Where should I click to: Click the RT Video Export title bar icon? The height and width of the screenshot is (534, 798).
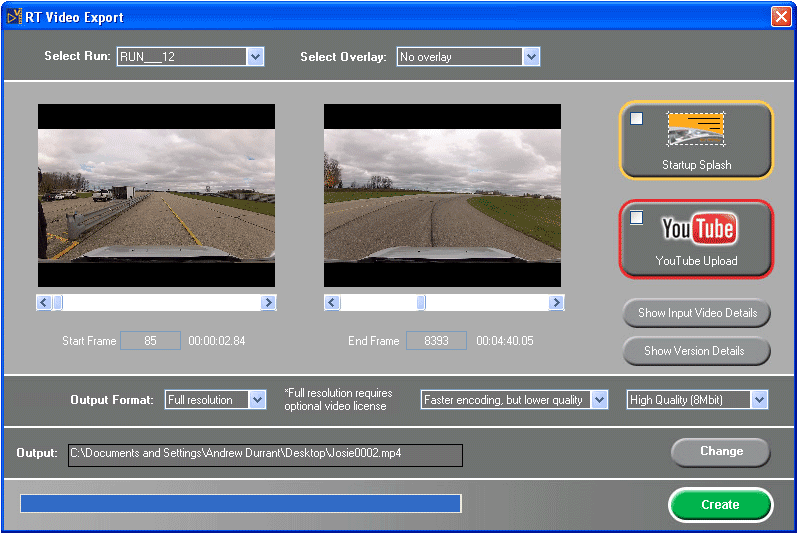click(14, 16)
